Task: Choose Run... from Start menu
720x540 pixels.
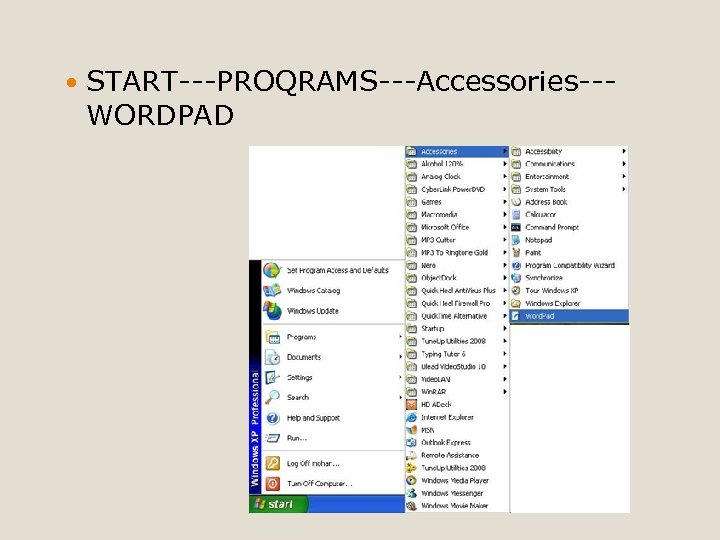Action: pos(332,438)
